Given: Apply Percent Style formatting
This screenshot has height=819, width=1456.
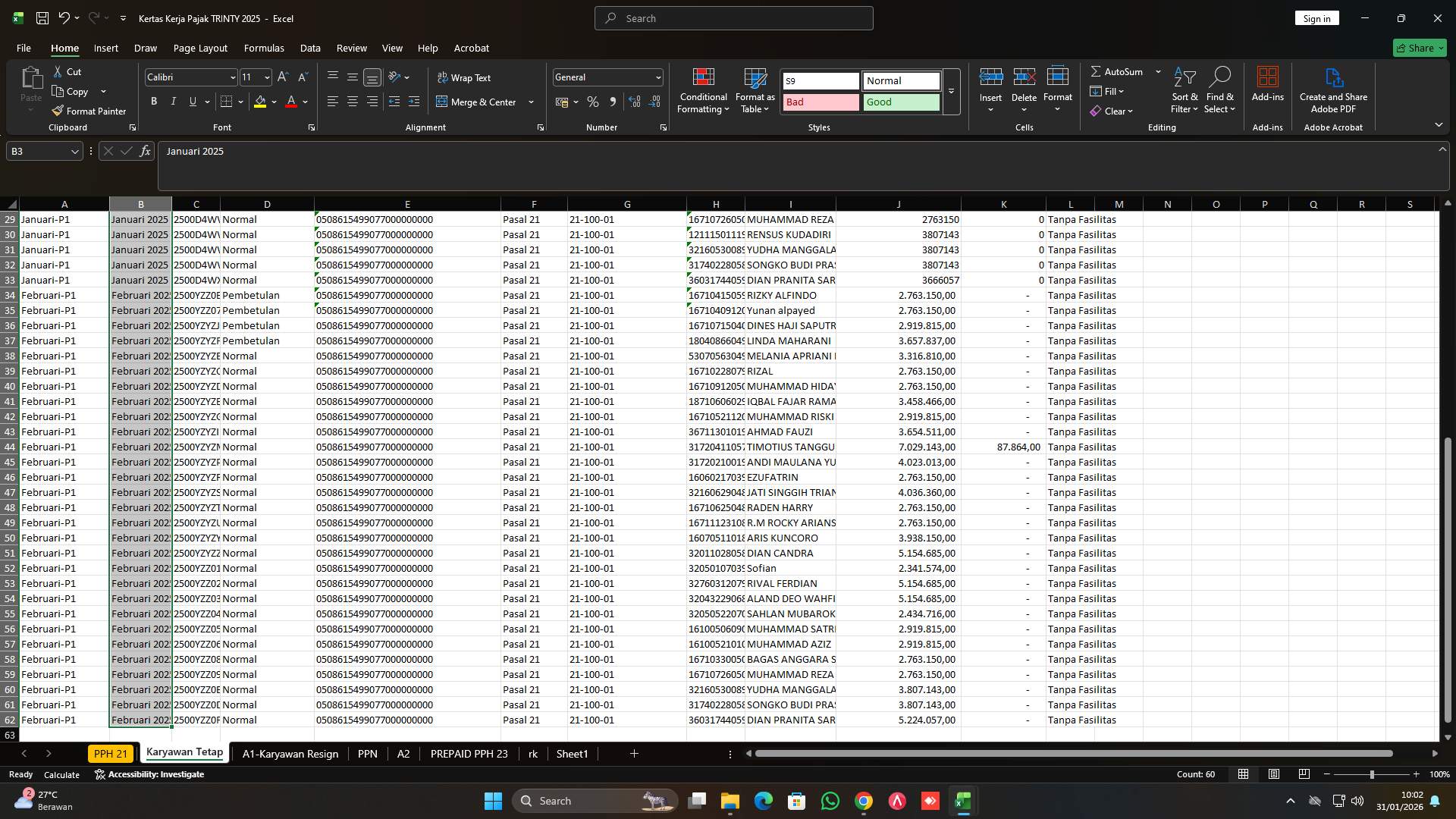Looking at the screenshot, I should tap(593, 102).
